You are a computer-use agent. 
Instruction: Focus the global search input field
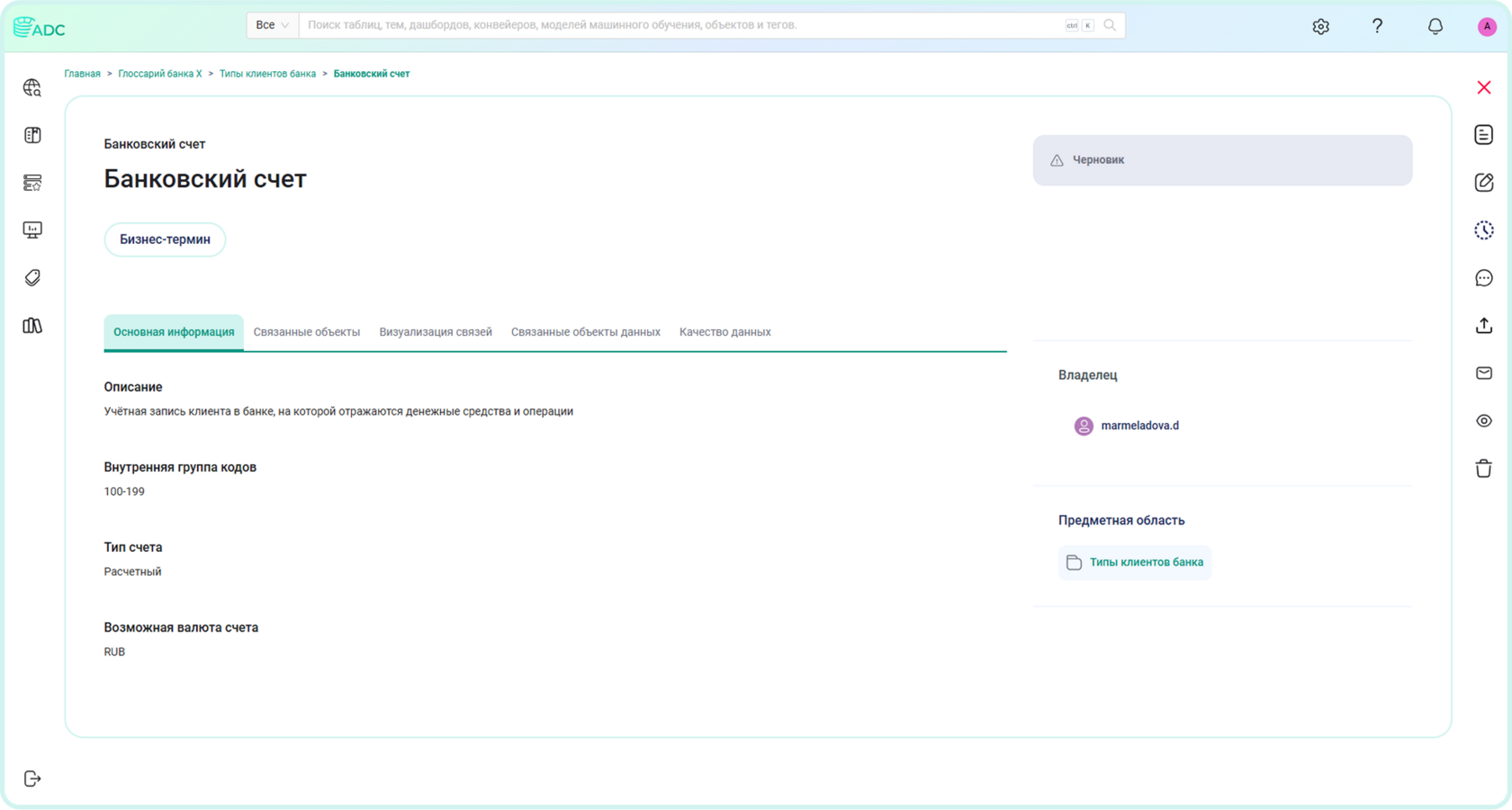click(x=681, y=25)
